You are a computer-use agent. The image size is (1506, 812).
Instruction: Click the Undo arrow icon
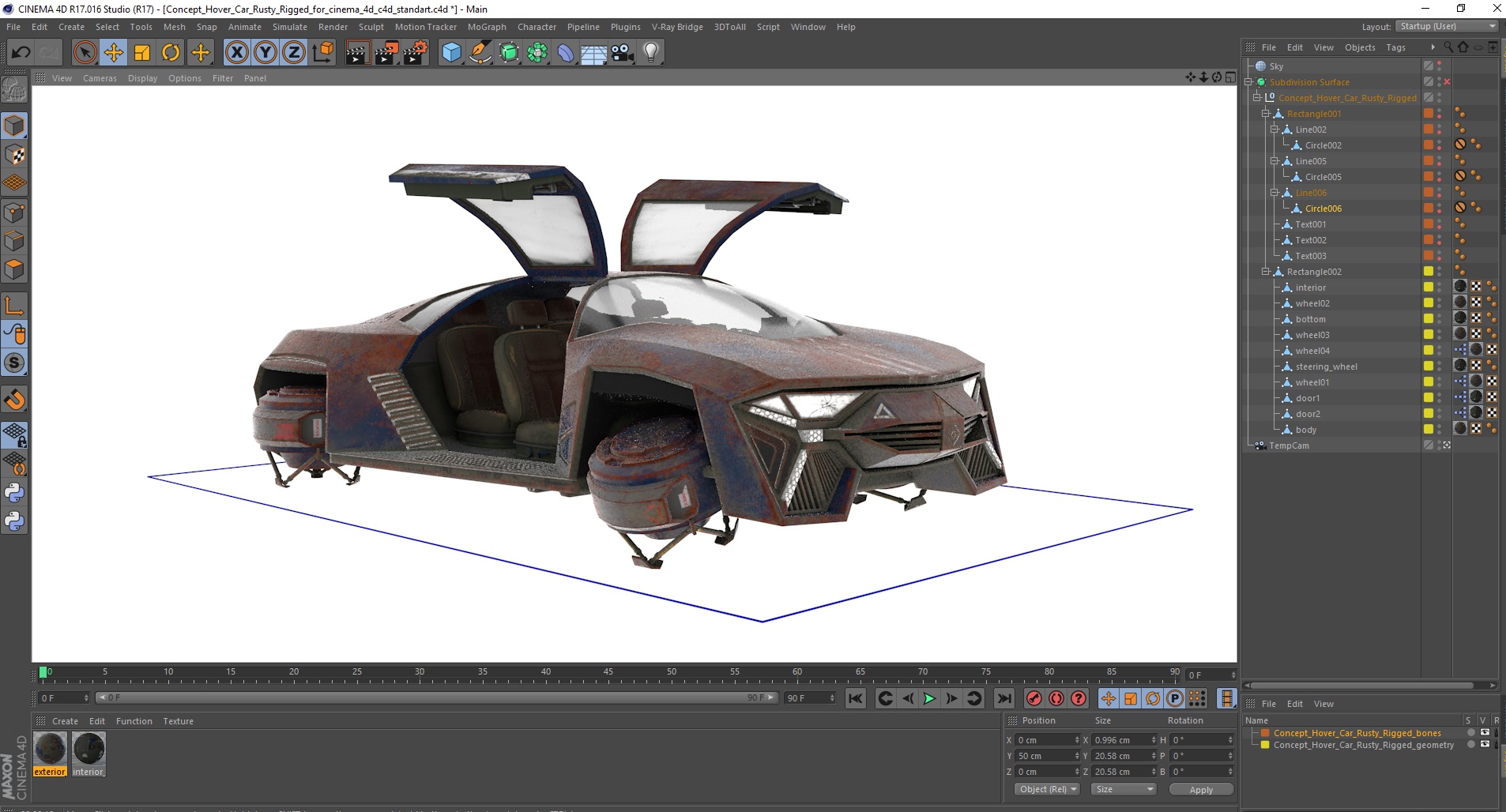(21, 53)
